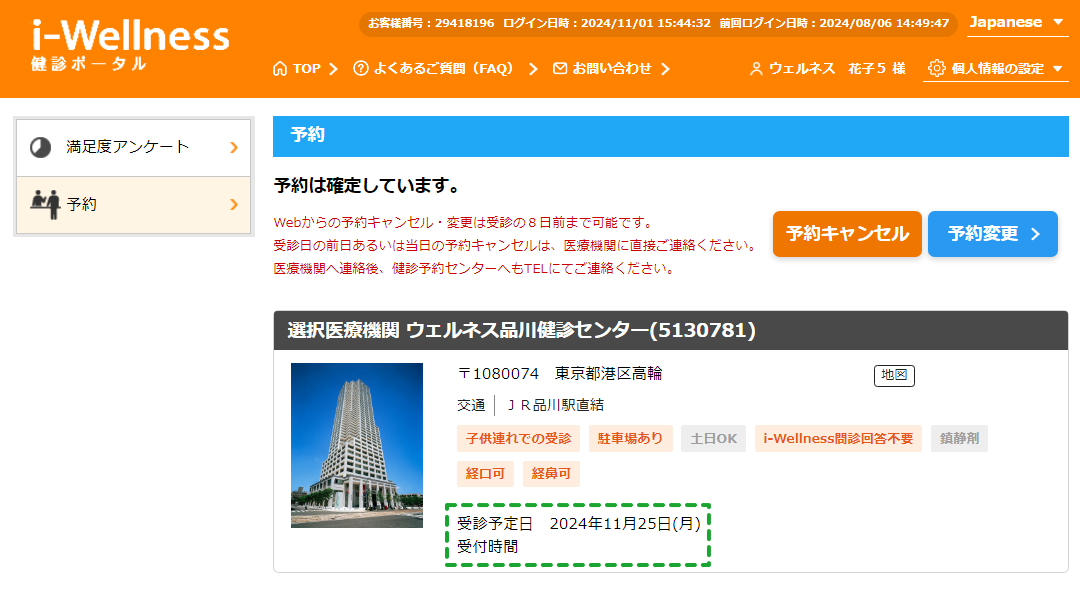Viewport: 1080px width, 608px height.
Task: Open よくあるご質問 (FAQ) page
Action: pyautogui.click(x=444, y=69)
